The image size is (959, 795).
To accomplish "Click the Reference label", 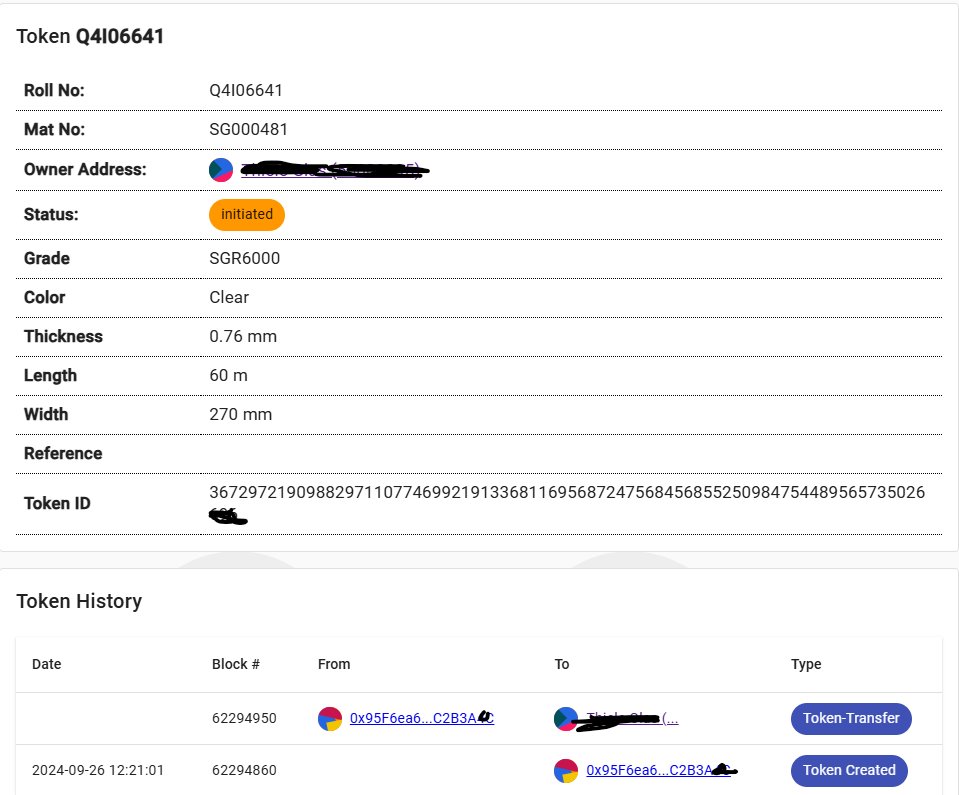I will point(63,454).
